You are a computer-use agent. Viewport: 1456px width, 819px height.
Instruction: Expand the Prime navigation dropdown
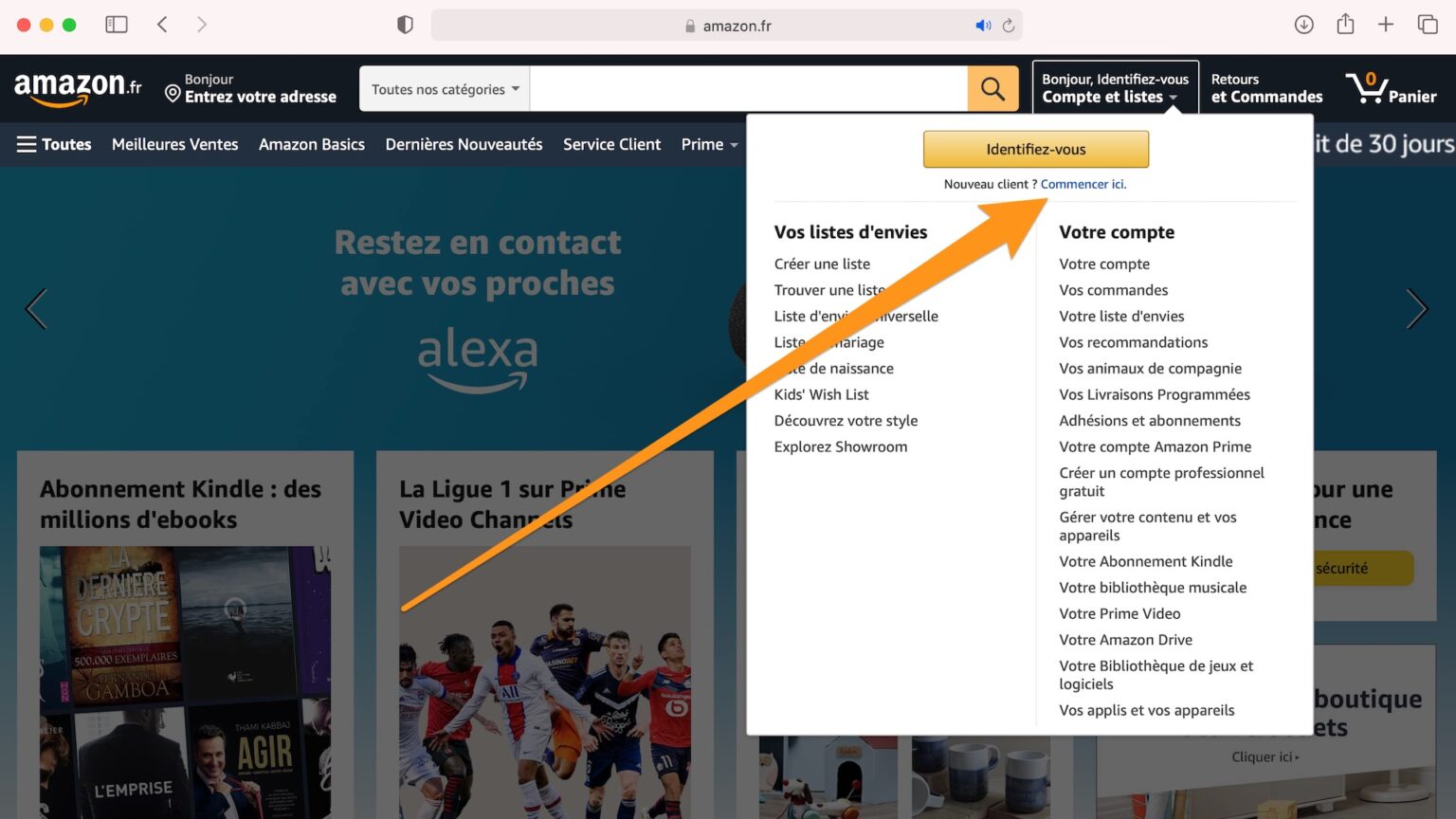click(x=709, y=144)
